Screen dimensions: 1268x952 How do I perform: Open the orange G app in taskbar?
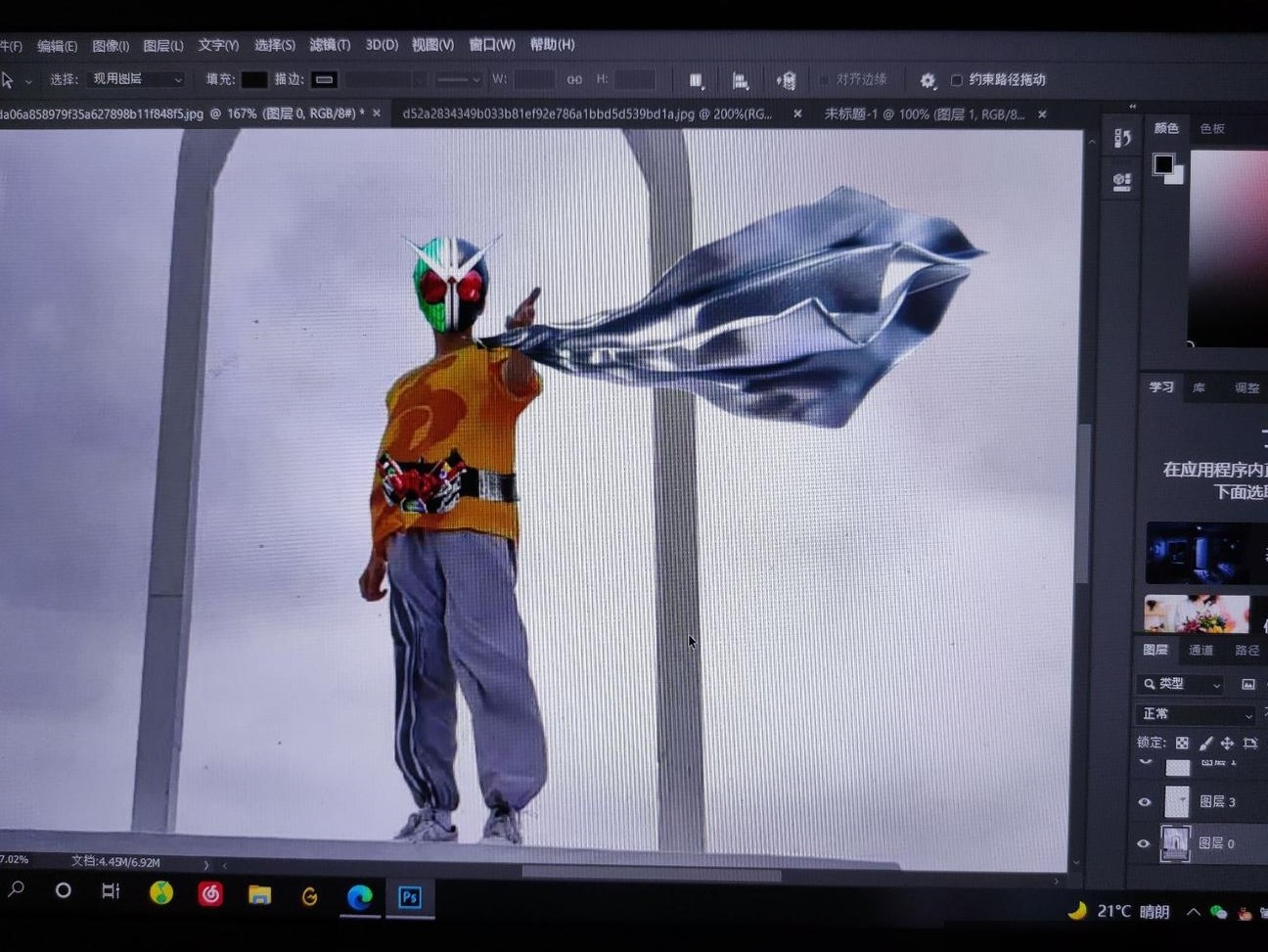click(309, 895)
